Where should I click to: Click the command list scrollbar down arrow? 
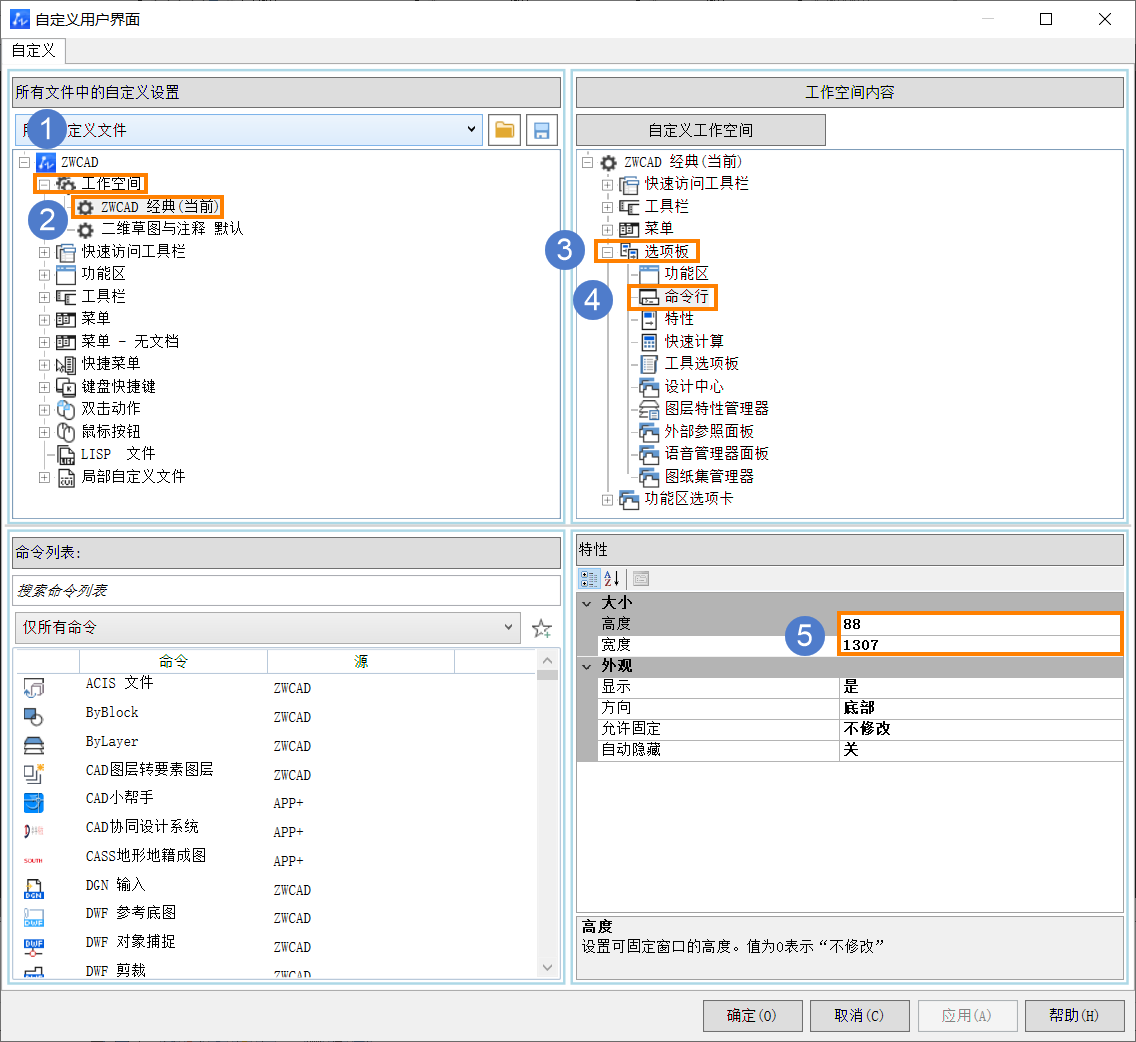548,967
